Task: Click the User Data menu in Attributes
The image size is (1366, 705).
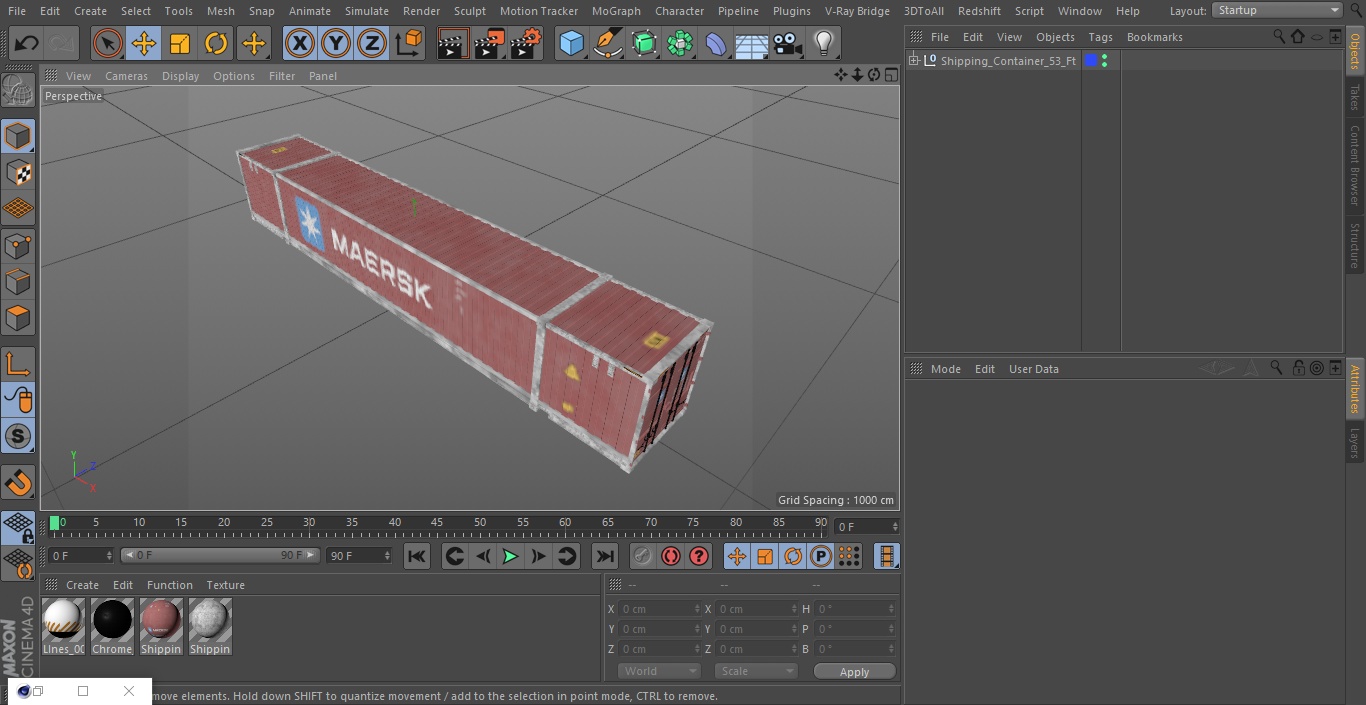Action: pyautogui.click(x=1033, y=369)
